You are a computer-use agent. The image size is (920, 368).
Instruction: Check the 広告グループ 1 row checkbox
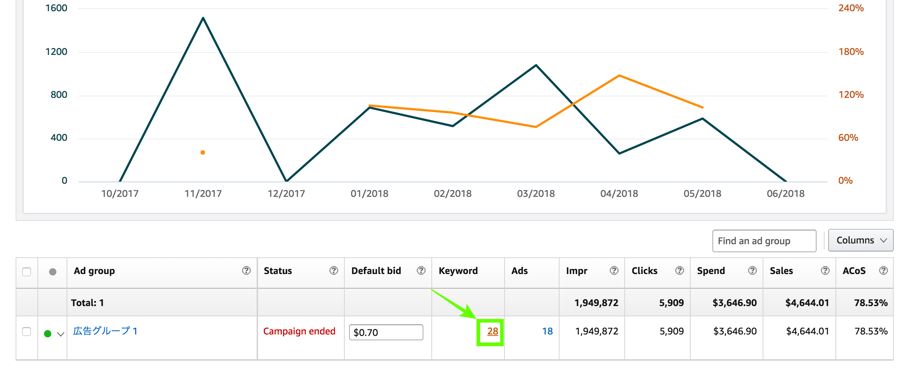tap(26, 332)
